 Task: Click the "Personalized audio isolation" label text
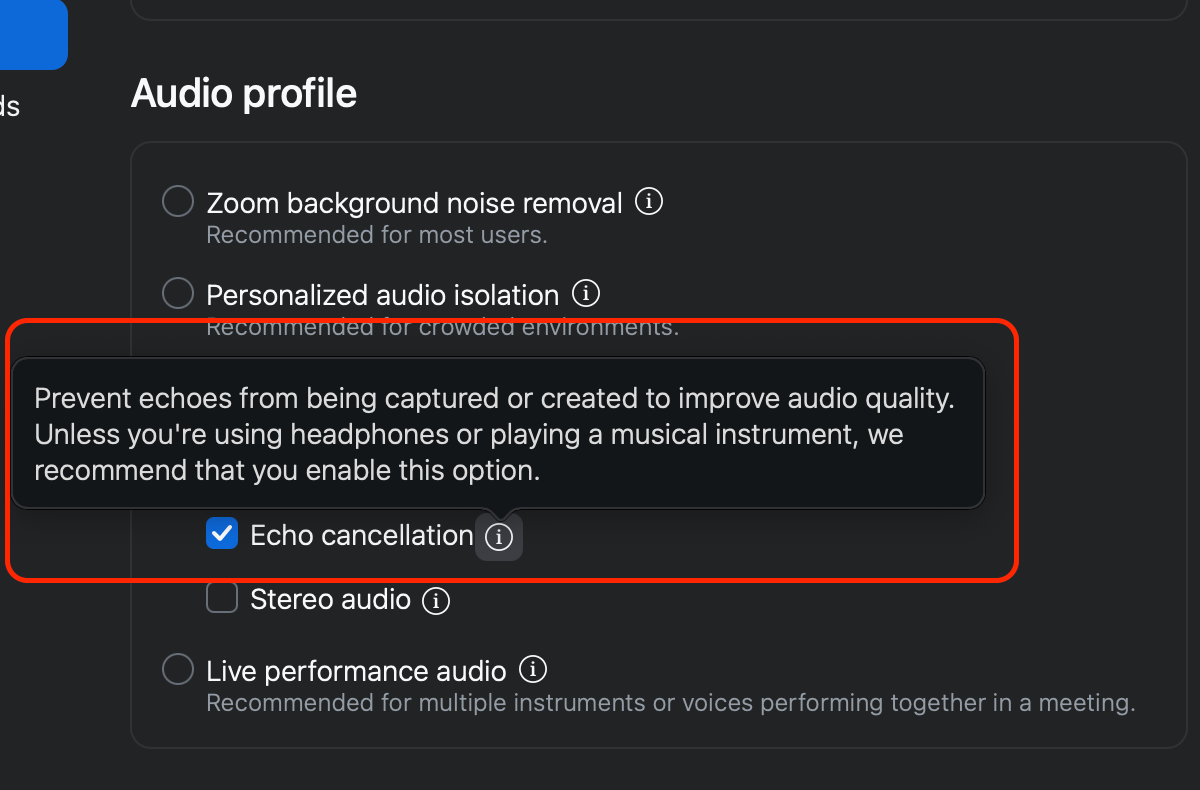click(x=382, y=296)
